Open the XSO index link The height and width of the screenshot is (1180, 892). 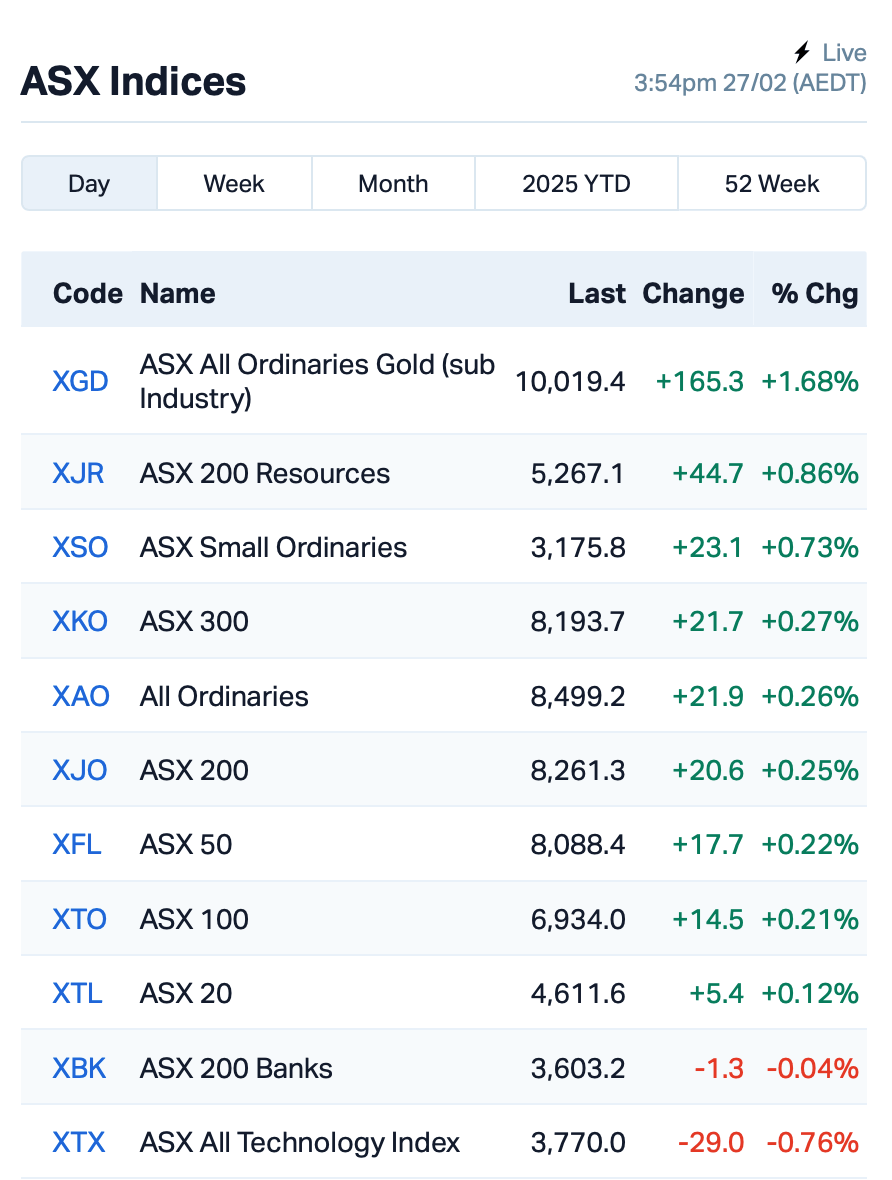tap(81, 547)
